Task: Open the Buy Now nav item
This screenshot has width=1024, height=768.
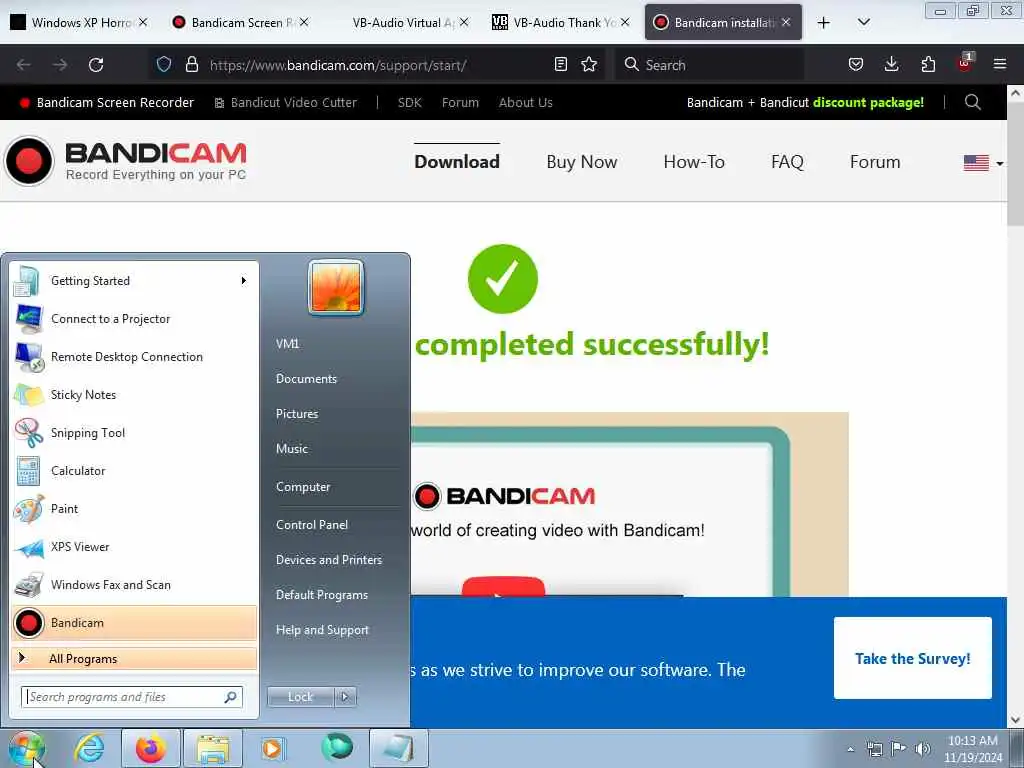Action: [581, 162]
